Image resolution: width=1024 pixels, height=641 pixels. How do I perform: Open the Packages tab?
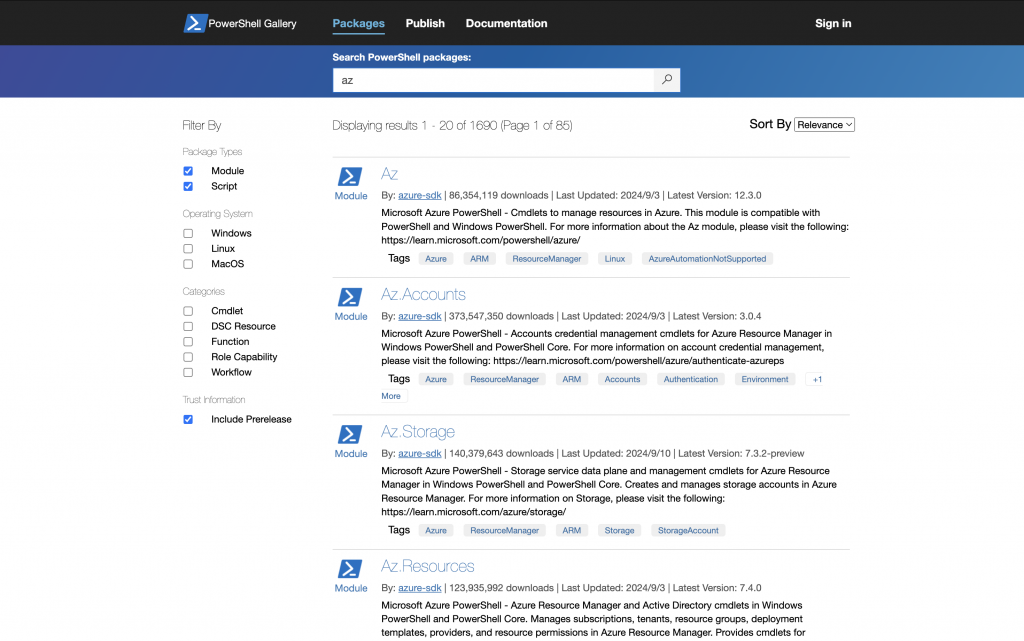pyautogui.click(x=359, y=23)
